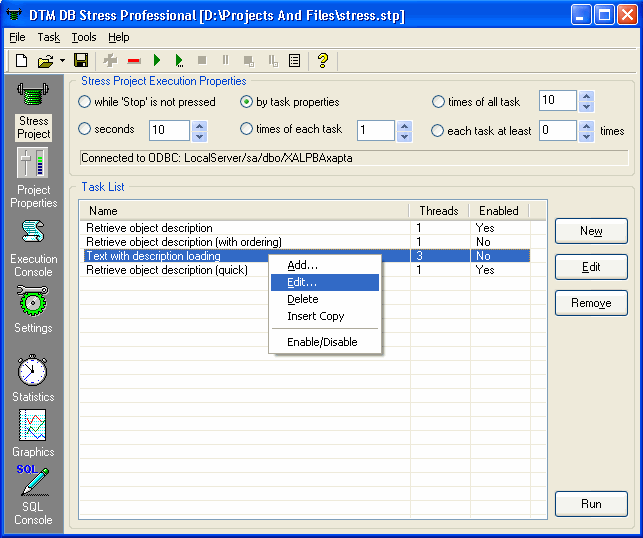This screenshot has height=538, width=643.
Task: Select the "times of each task" radio button
Action: (x=247, y=130)
